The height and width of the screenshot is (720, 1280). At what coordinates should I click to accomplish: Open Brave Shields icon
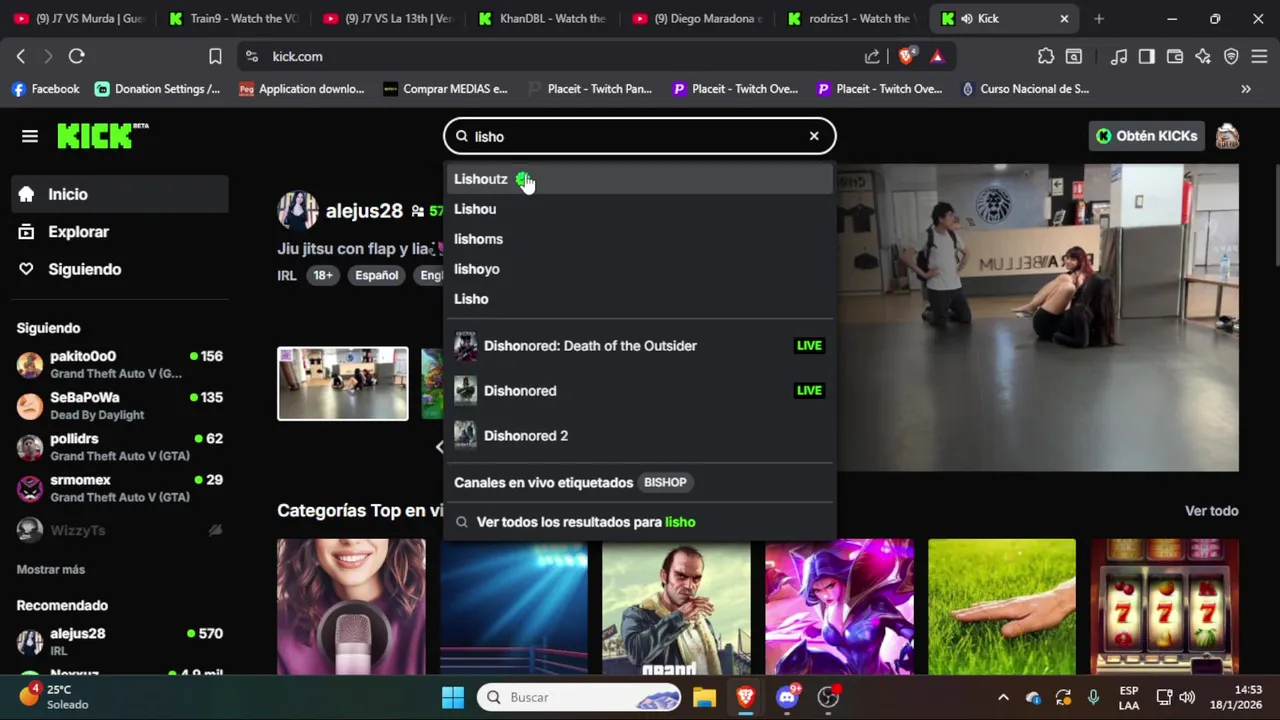click(x=906, y=57)
